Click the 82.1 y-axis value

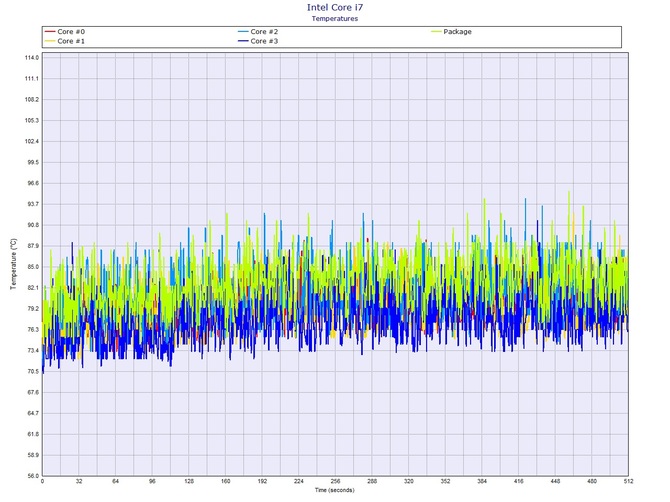pyautogui.click(x=33, y=288)
